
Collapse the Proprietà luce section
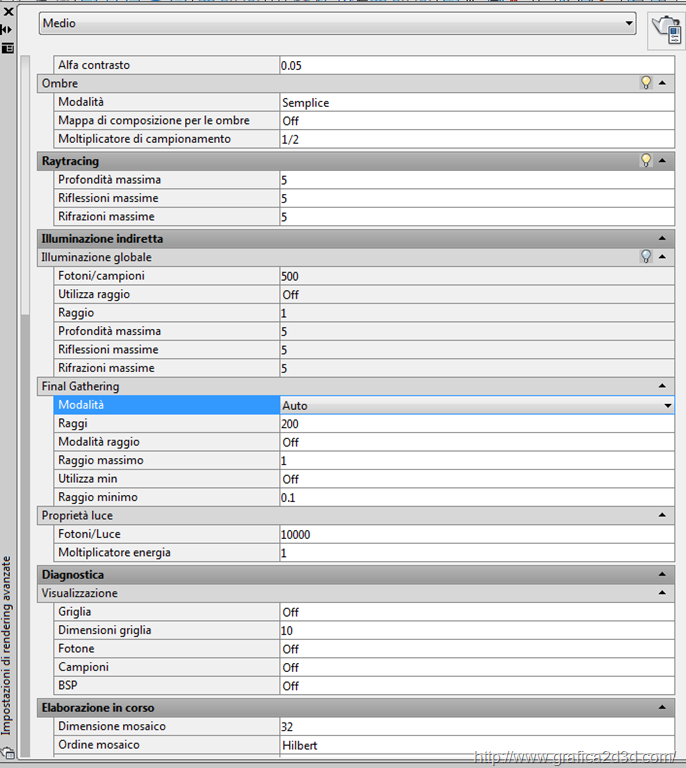[x=662, y=516]
